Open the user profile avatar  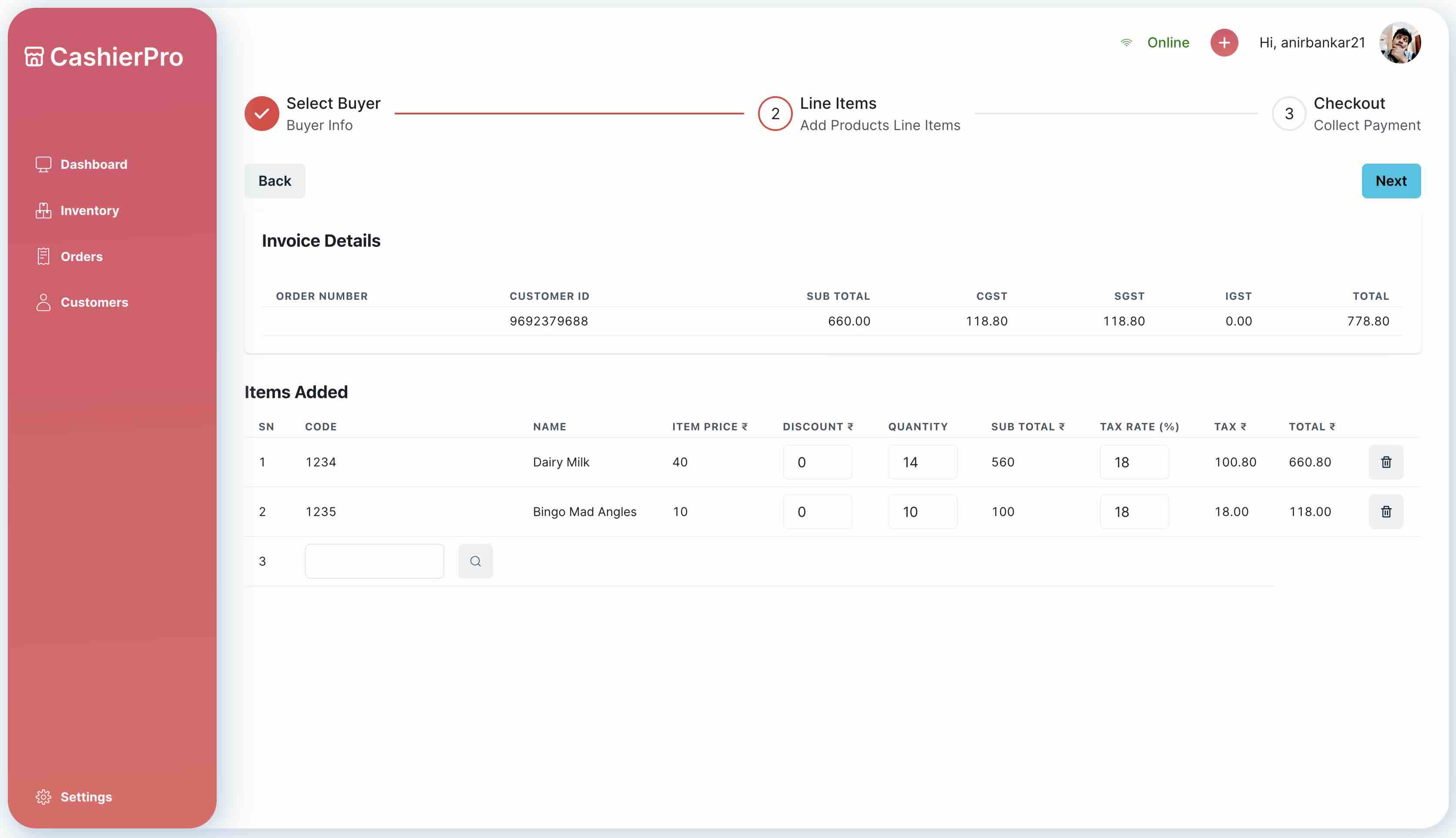coord(1399,43)
